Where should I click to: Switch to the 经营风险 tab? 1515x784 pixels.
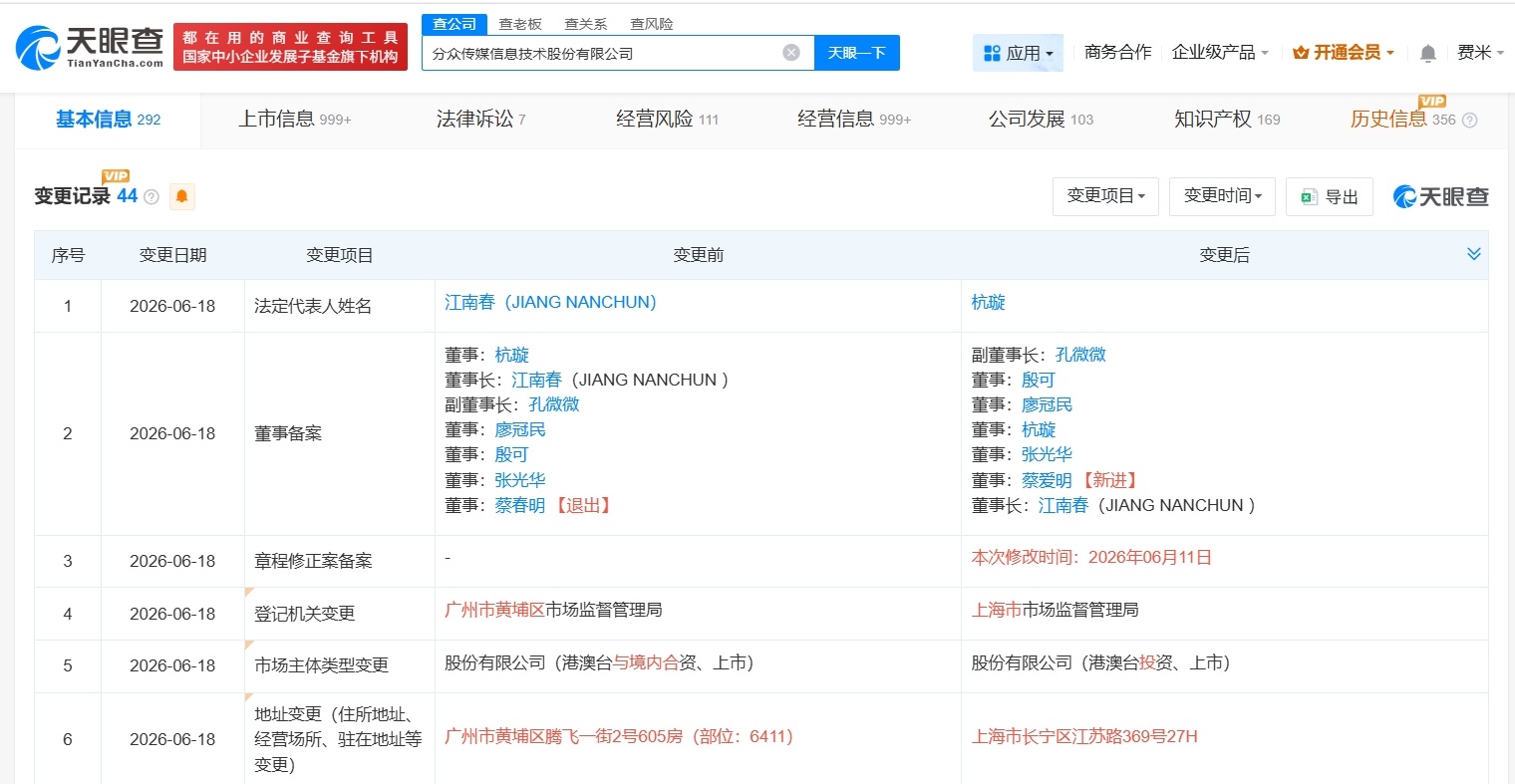(667, 120)
